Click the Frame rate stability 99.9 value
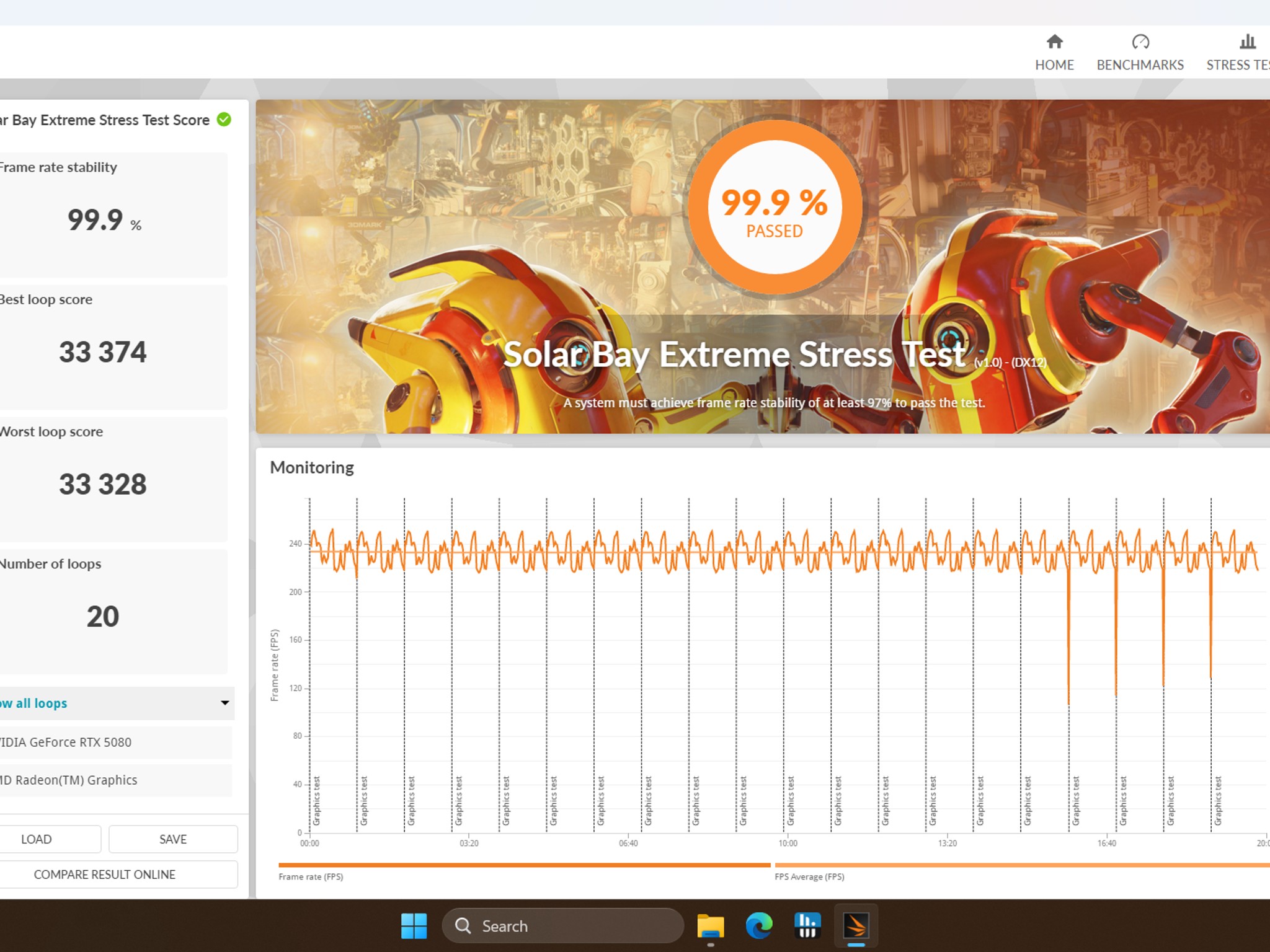 104,220
